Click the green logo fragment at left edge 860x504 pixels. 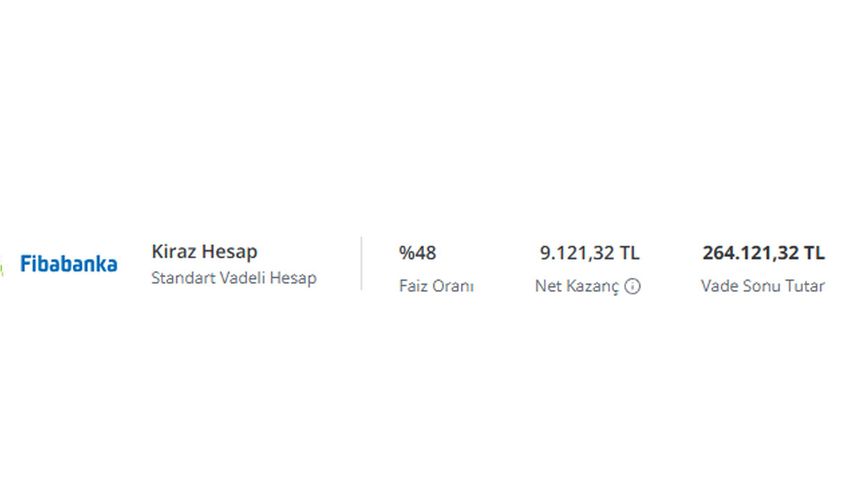(2, 268)
